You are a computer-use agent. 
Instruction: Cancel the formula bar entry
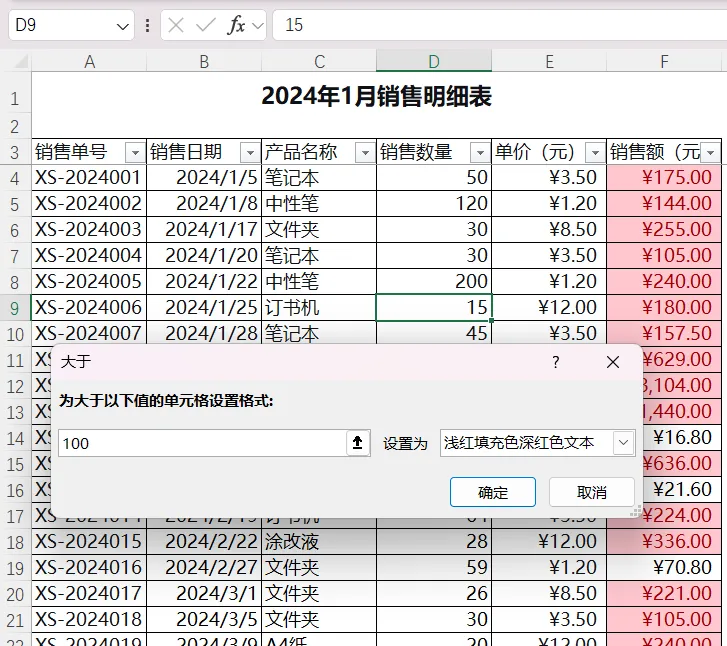point(176,25)
